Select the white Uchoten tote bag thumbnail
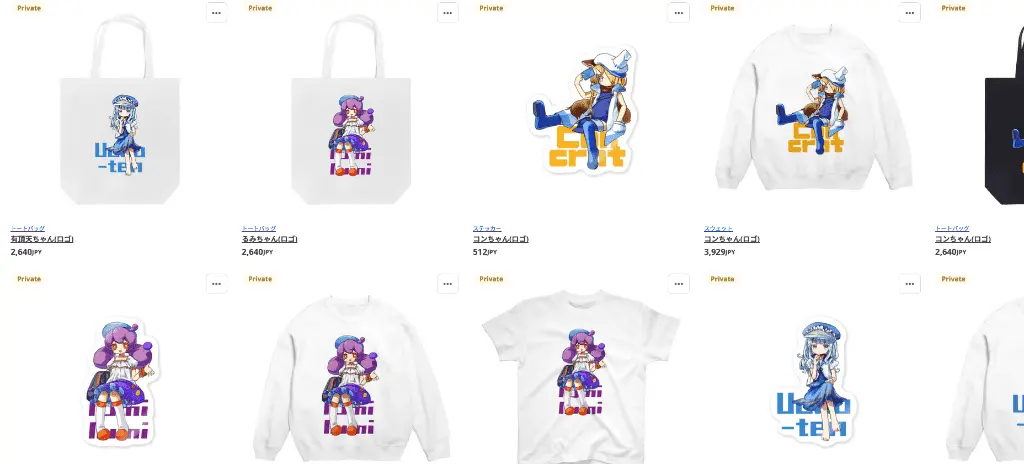The height and width of the screenshot is (464, 1024). point(120,110)
